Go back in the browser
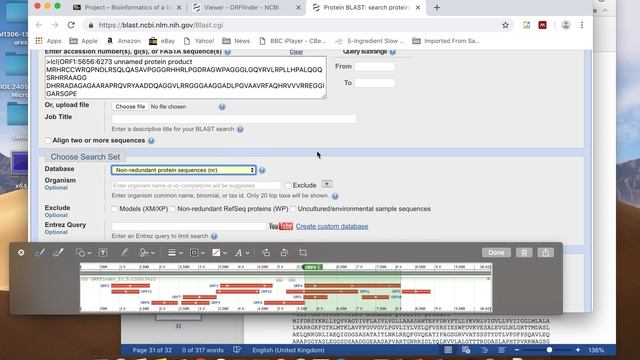This screenshot has height=360, width=640. [39, 25]
